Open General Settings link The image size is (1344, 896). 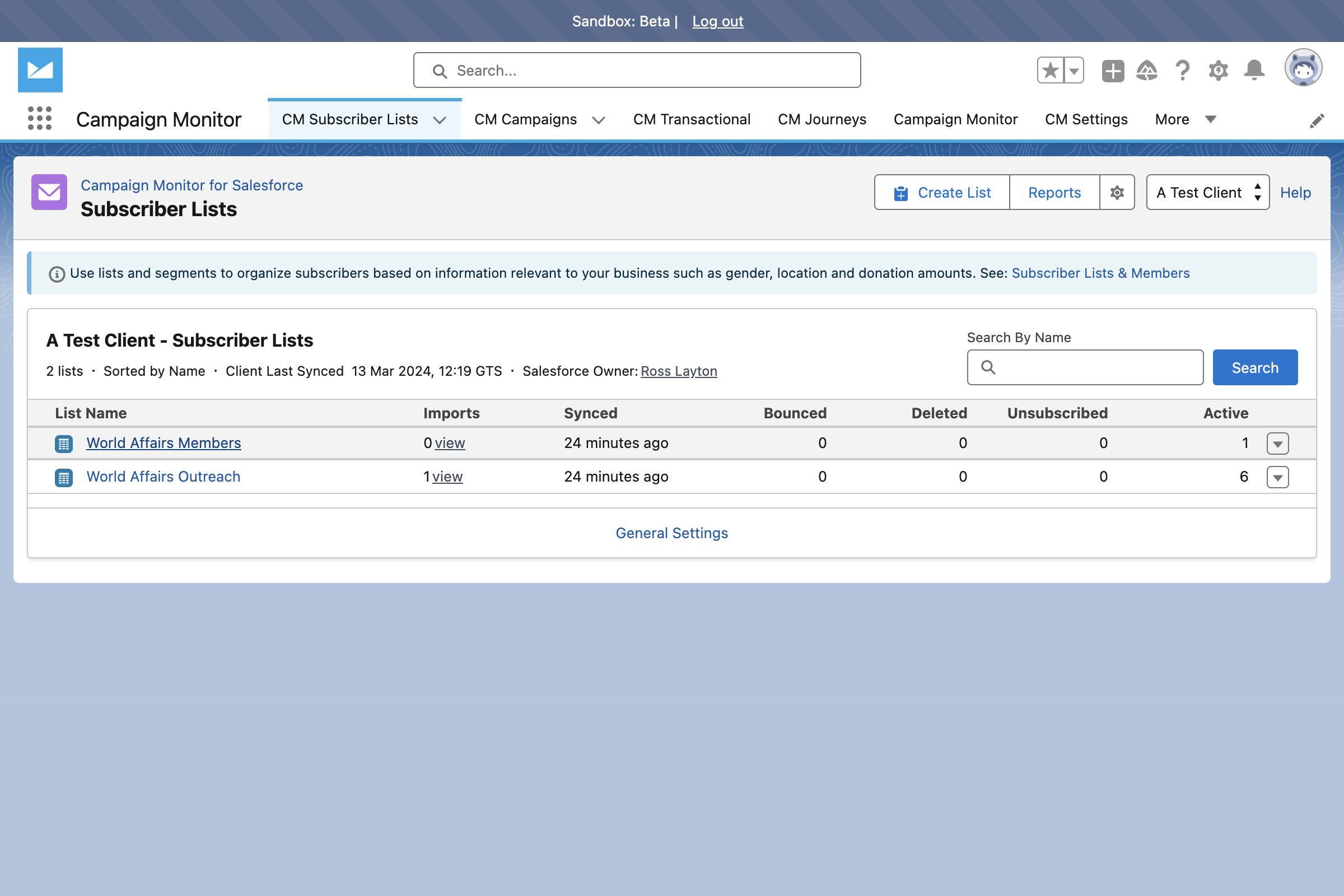(672, 533)
